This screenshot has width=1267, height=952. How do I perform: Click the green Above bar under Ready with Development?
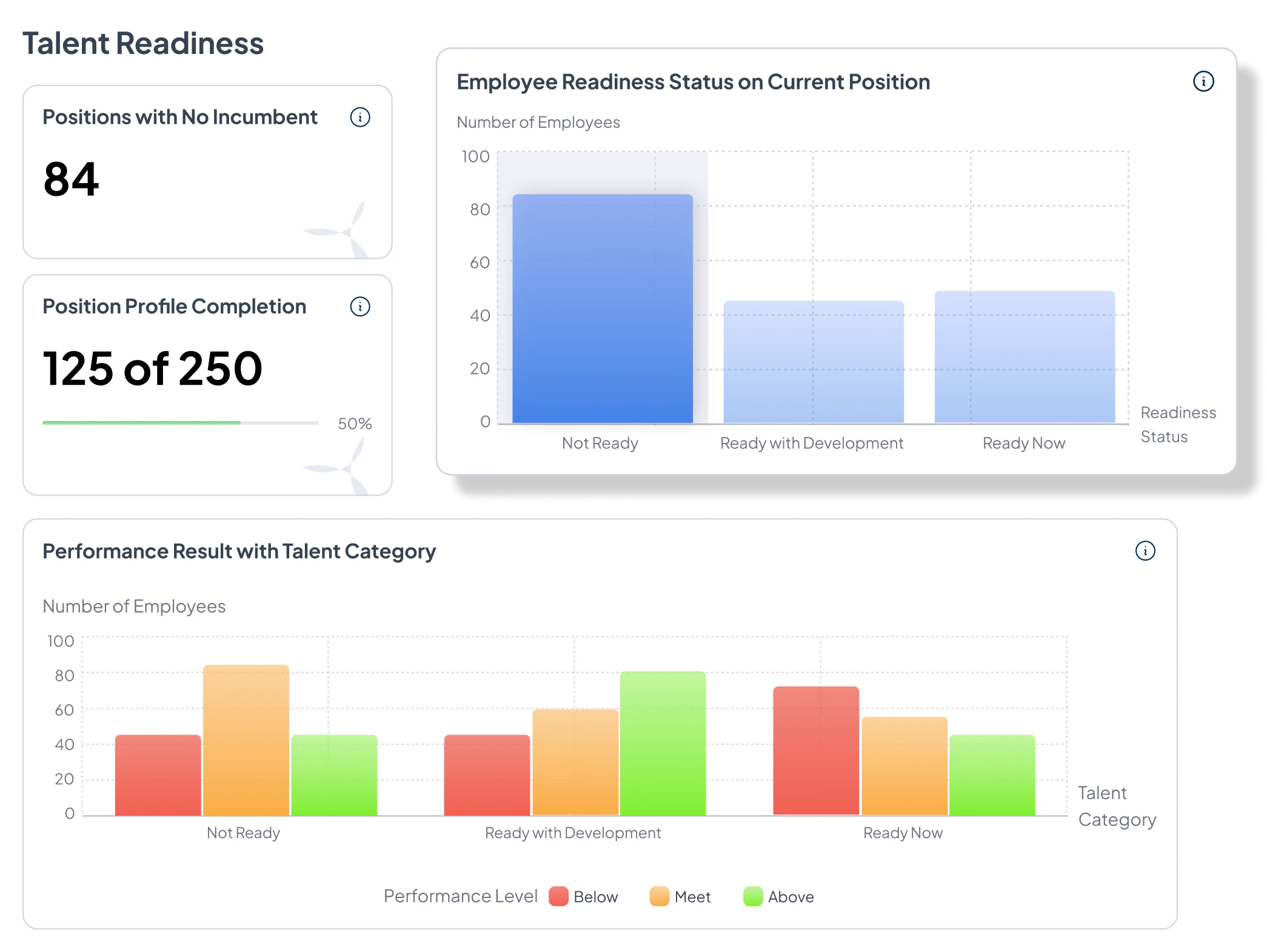tap(663, 744)
